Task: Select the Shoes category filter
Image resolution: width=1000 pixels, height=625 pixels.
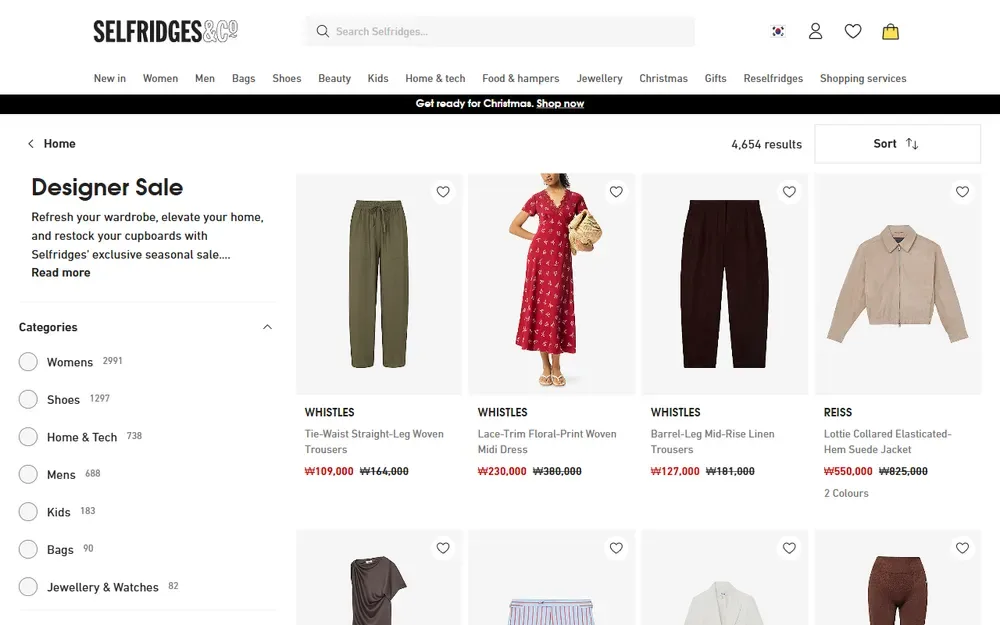Action: coord(28,399)
